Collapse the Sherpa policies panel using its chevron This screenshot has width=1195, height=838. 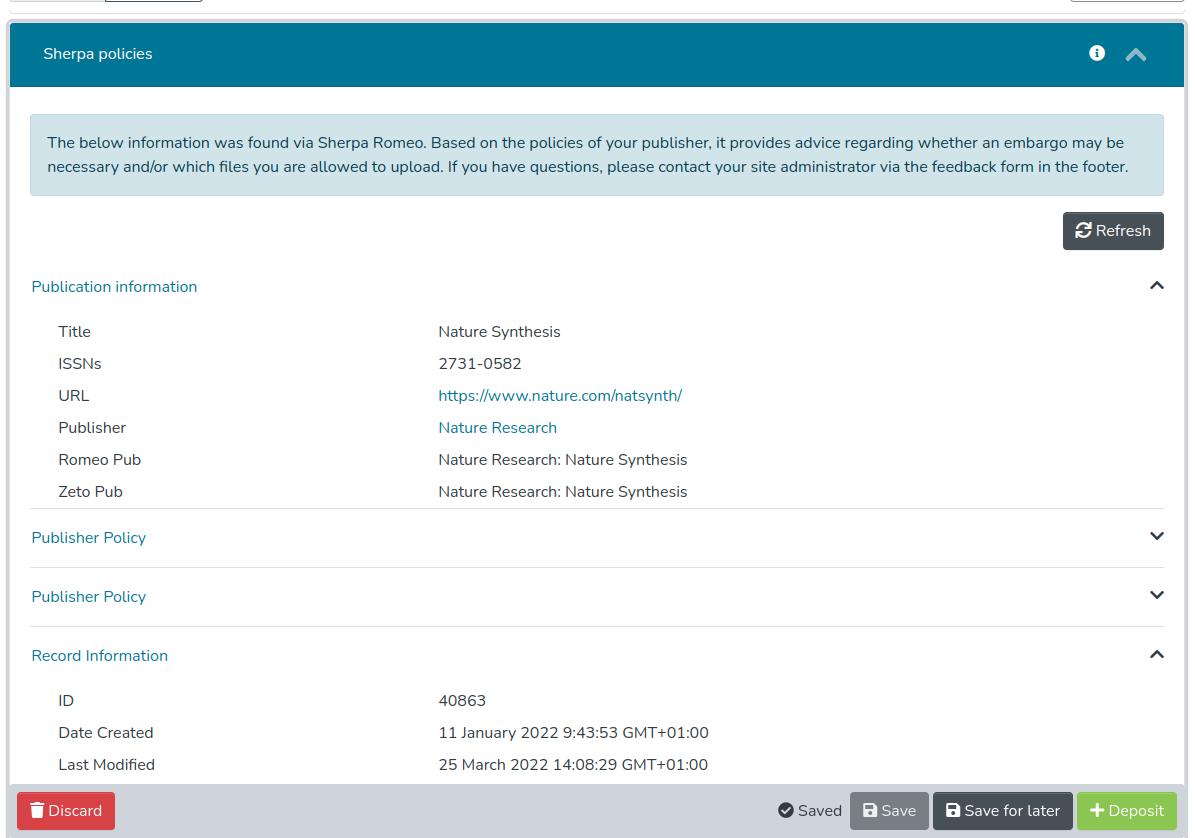pyautogui.click(x=1135, y=55)
